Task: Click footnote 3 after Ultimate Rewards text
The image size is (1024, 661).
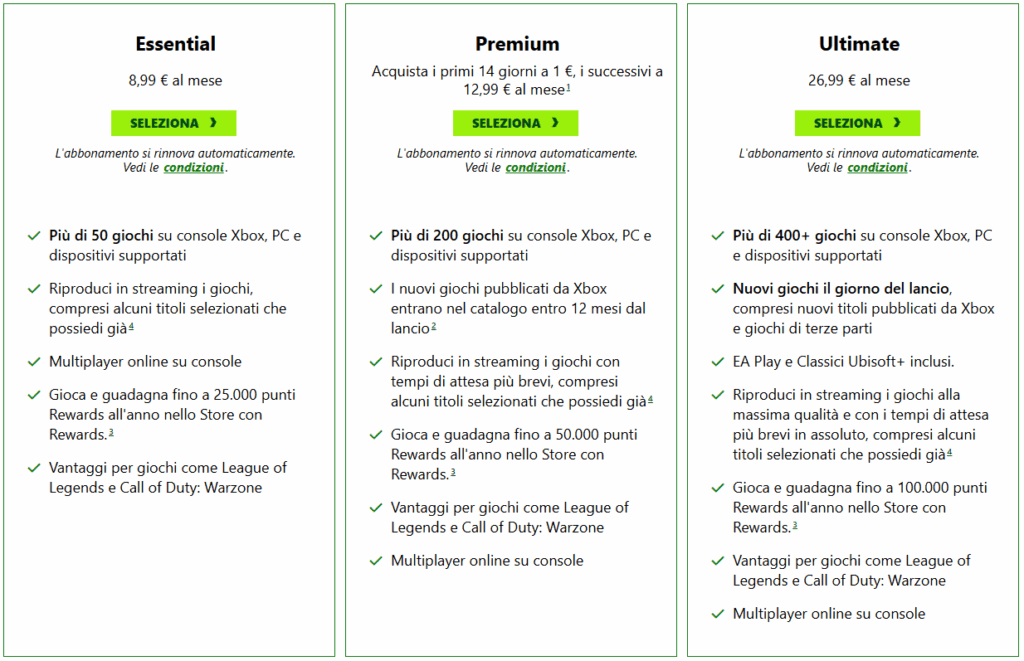Action: coord(795,526)
